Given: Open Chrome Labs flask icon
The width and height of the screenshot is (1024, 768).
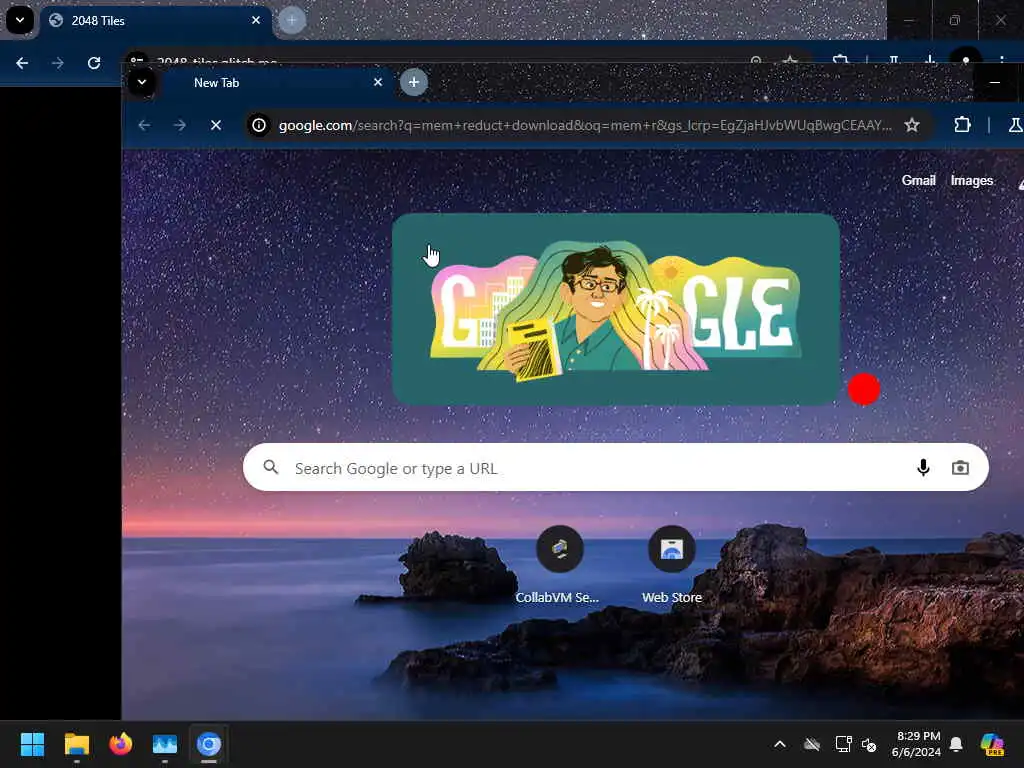Looking at the screenshot, I should 1015,125.
